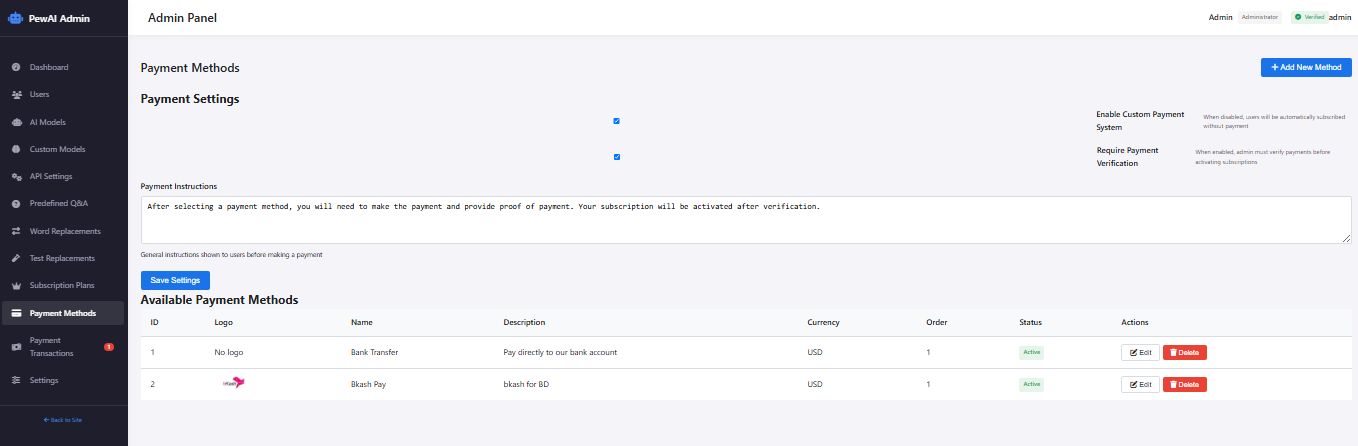Click into the Payment Instructions text area

click(745, 219)
